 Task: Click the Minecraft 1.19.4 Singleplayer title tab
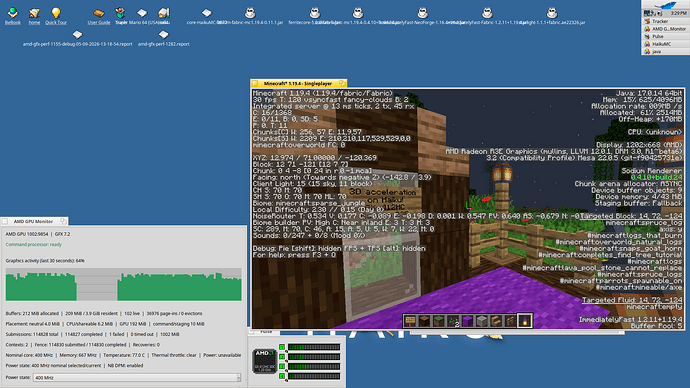click(x=298, y=83)
